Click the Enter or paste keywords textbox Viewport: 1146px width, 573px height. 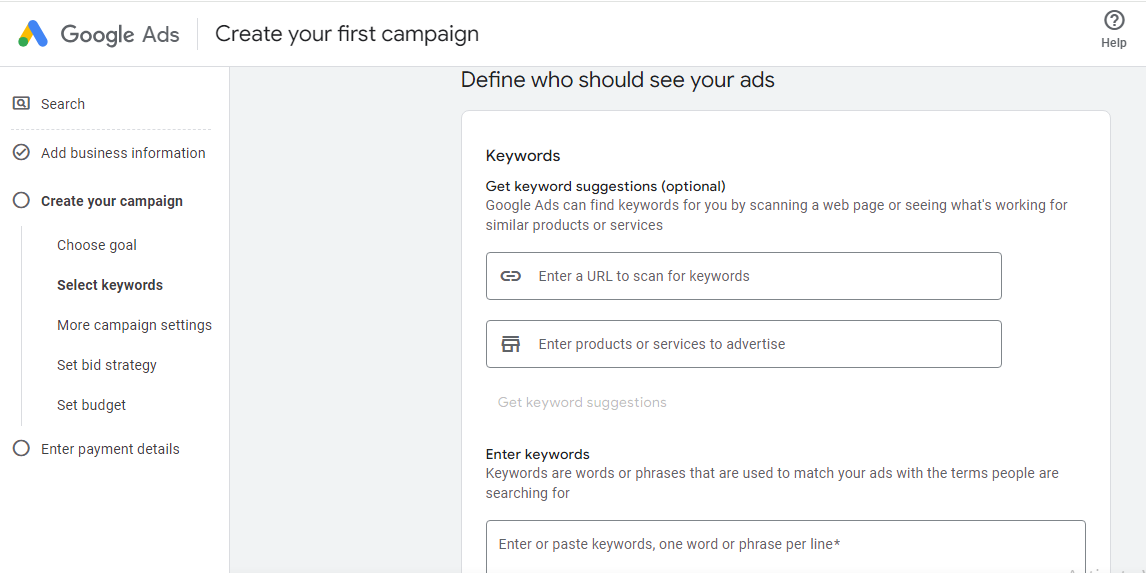pos(785,545)
